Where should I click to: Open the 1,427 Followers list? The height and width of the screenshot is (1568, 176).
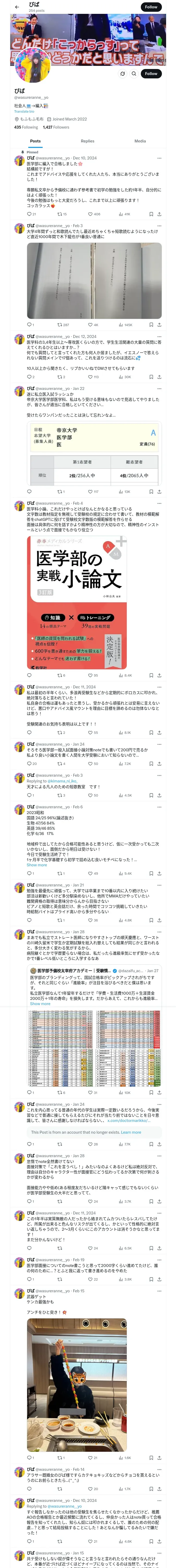[56, 127]
